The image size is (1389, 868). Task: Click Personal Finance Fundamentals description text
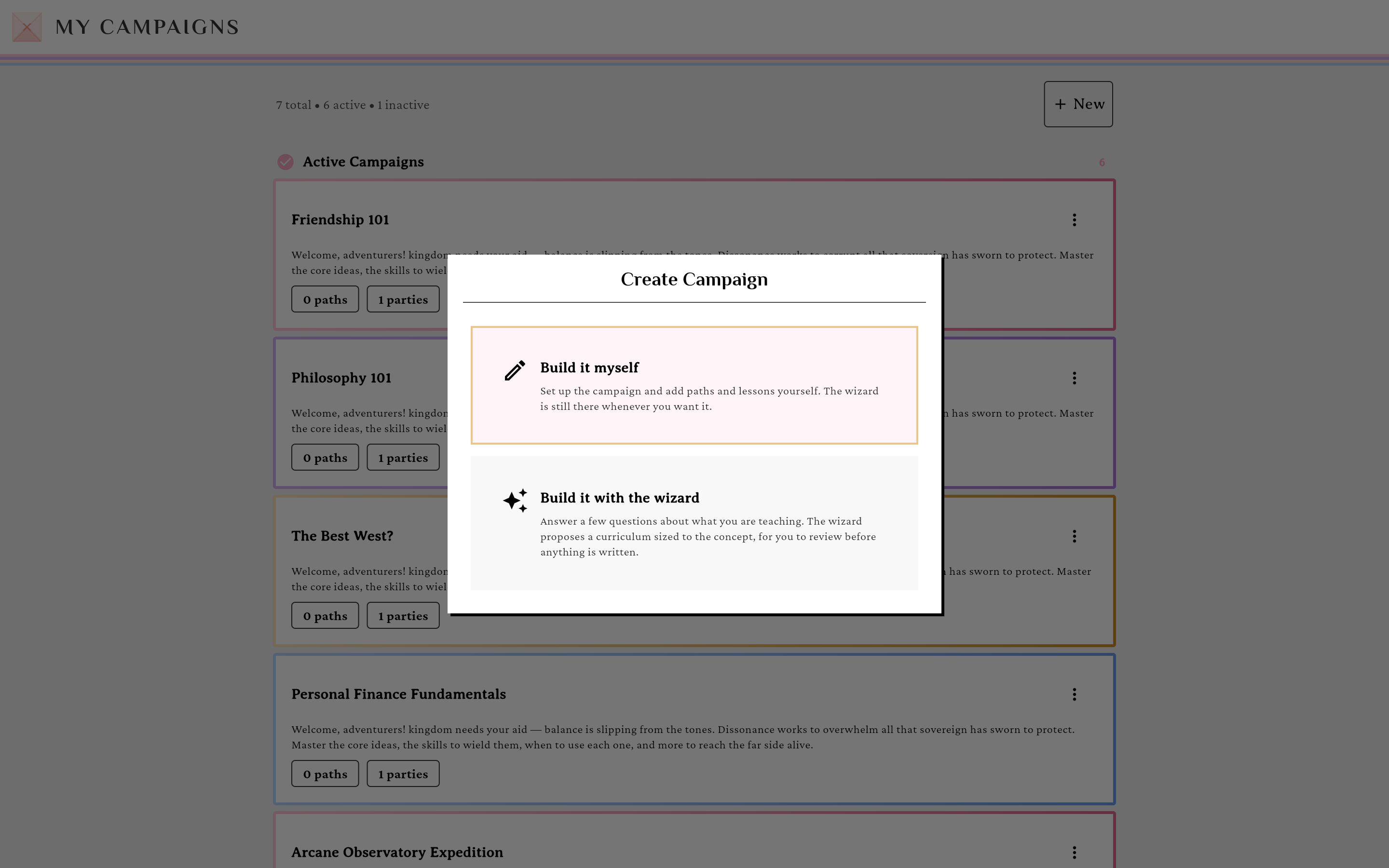coord(683,737)
